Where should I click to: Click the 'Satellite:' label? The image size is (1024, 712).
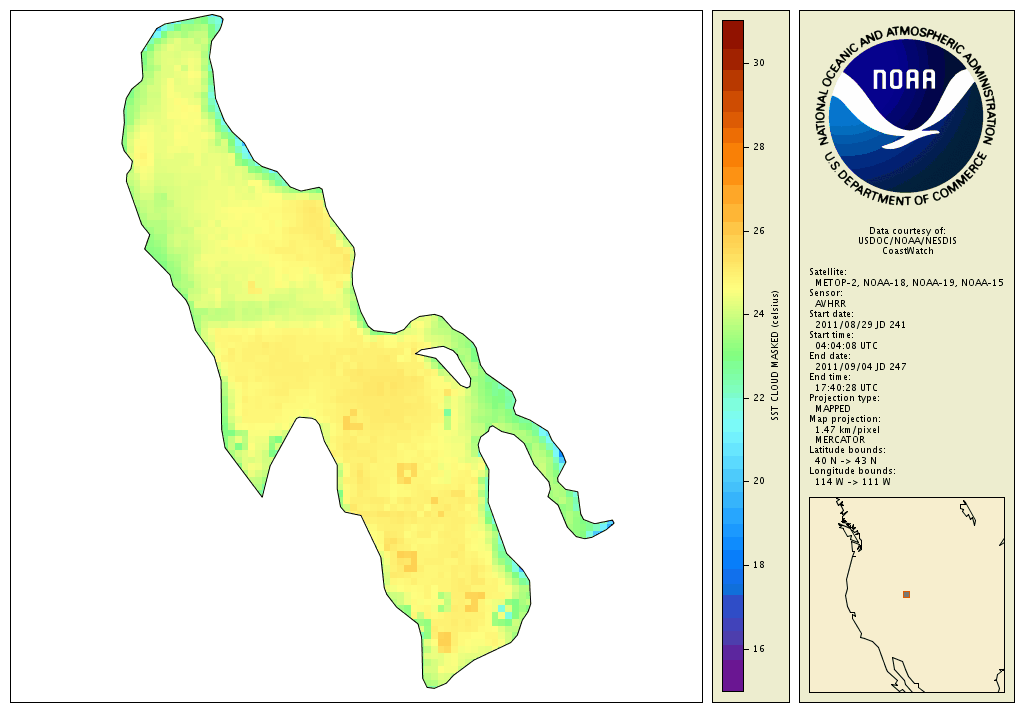coord(827,272)
